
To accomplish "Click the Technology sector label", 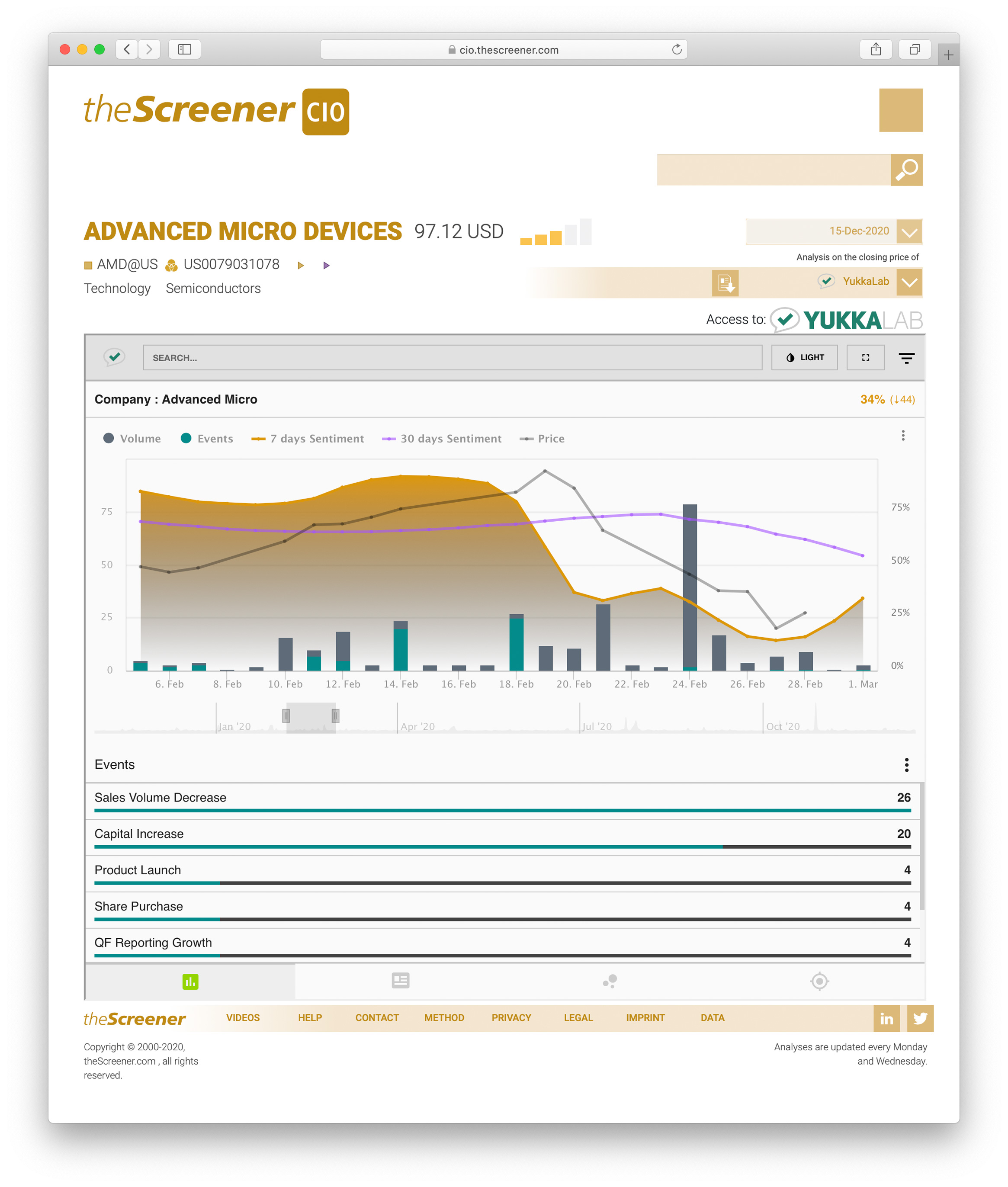I will 117,289.
